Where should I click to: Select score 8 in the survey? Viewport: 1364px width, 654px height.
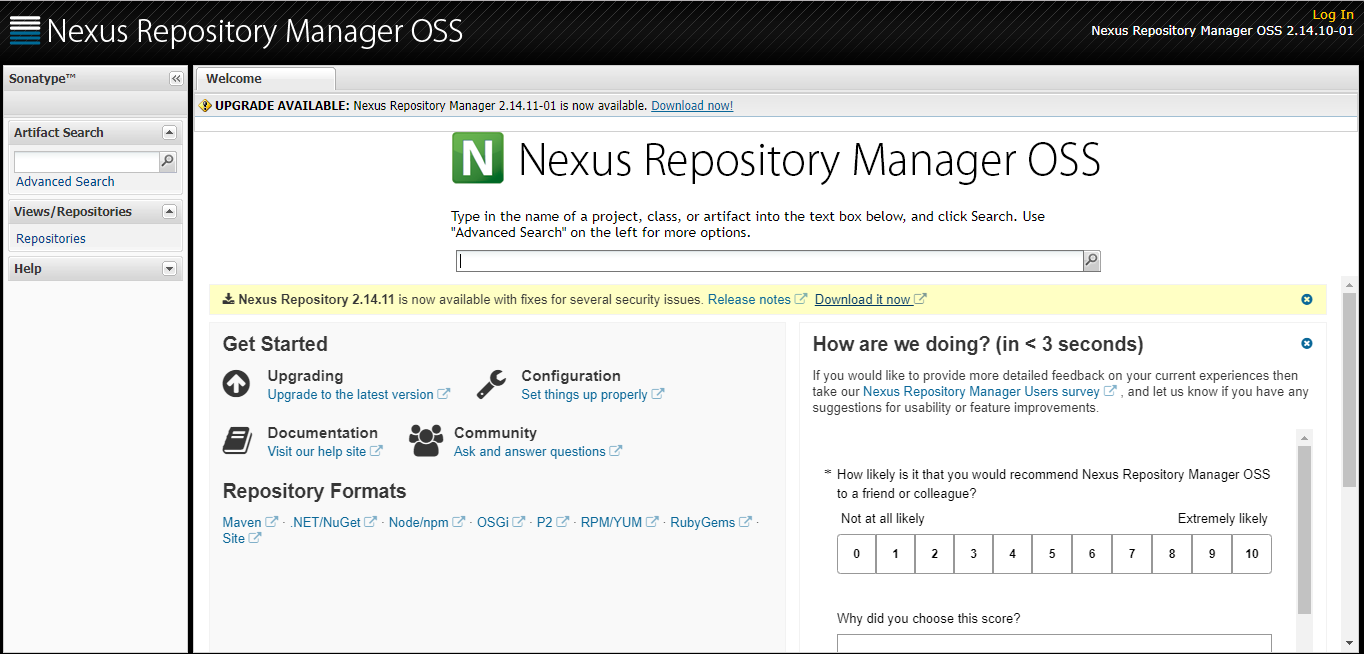click(x=1172, y=554)
